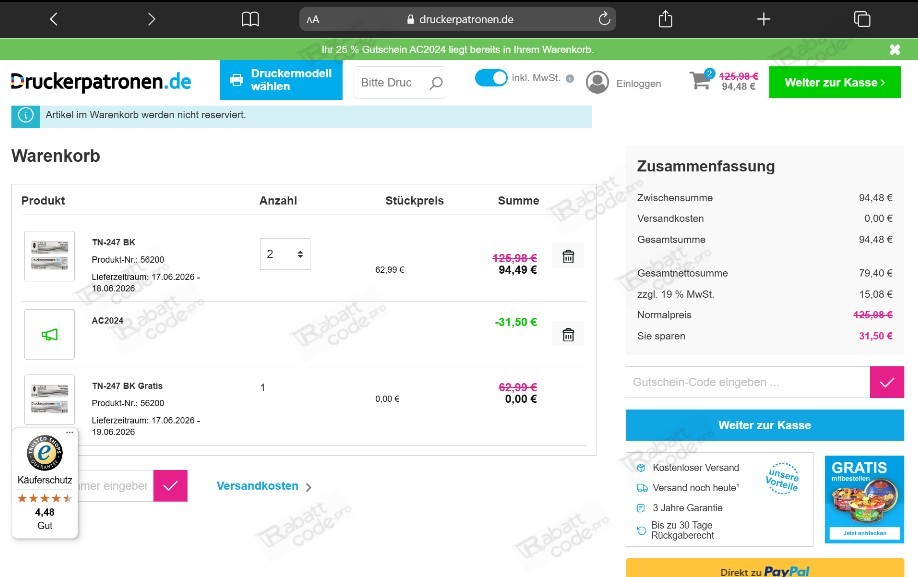Toggle the inkl. MwSt. switch

coord(491,78)
